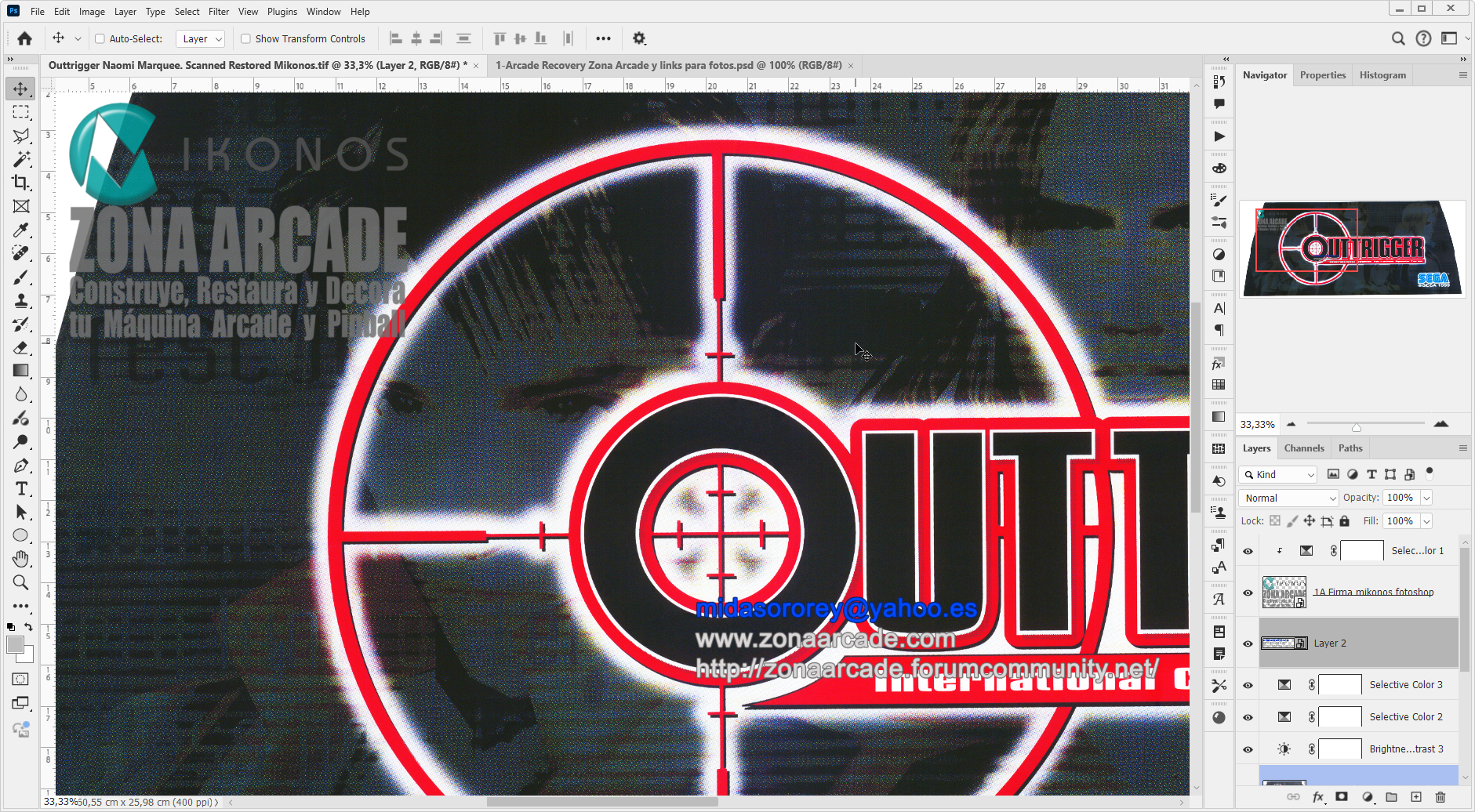The image size is (1475, 812).
Task: Open the Filter menu
Action: coord(219,12)
